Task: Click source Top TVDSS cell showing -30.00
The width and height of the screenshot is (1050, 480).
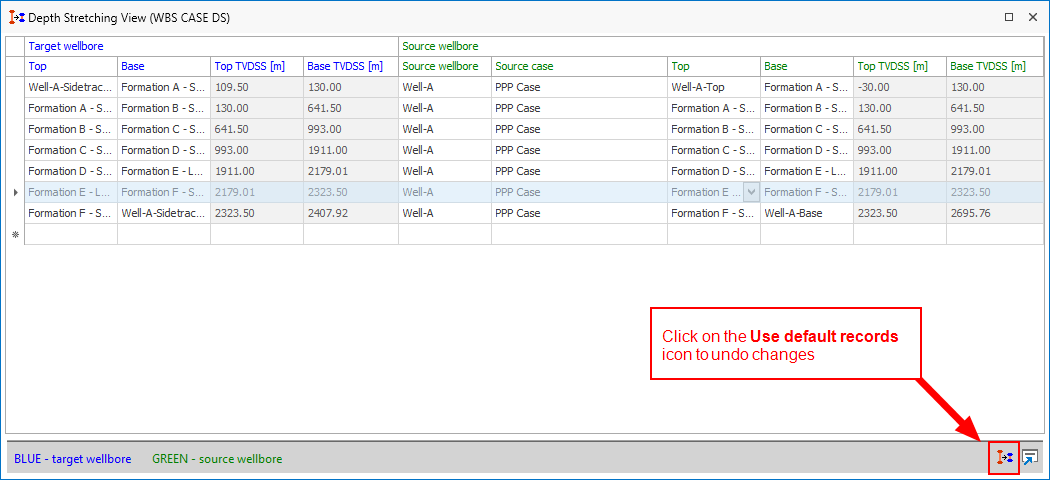Action: coord(899,87)
